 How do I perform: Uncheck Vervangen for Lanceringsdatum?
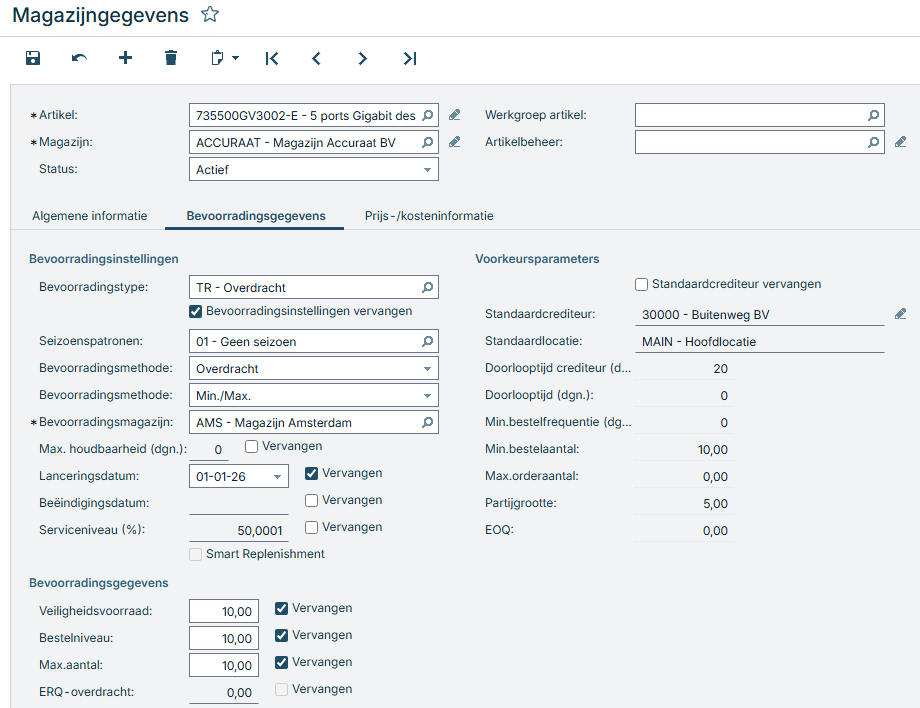click(312, 473)
